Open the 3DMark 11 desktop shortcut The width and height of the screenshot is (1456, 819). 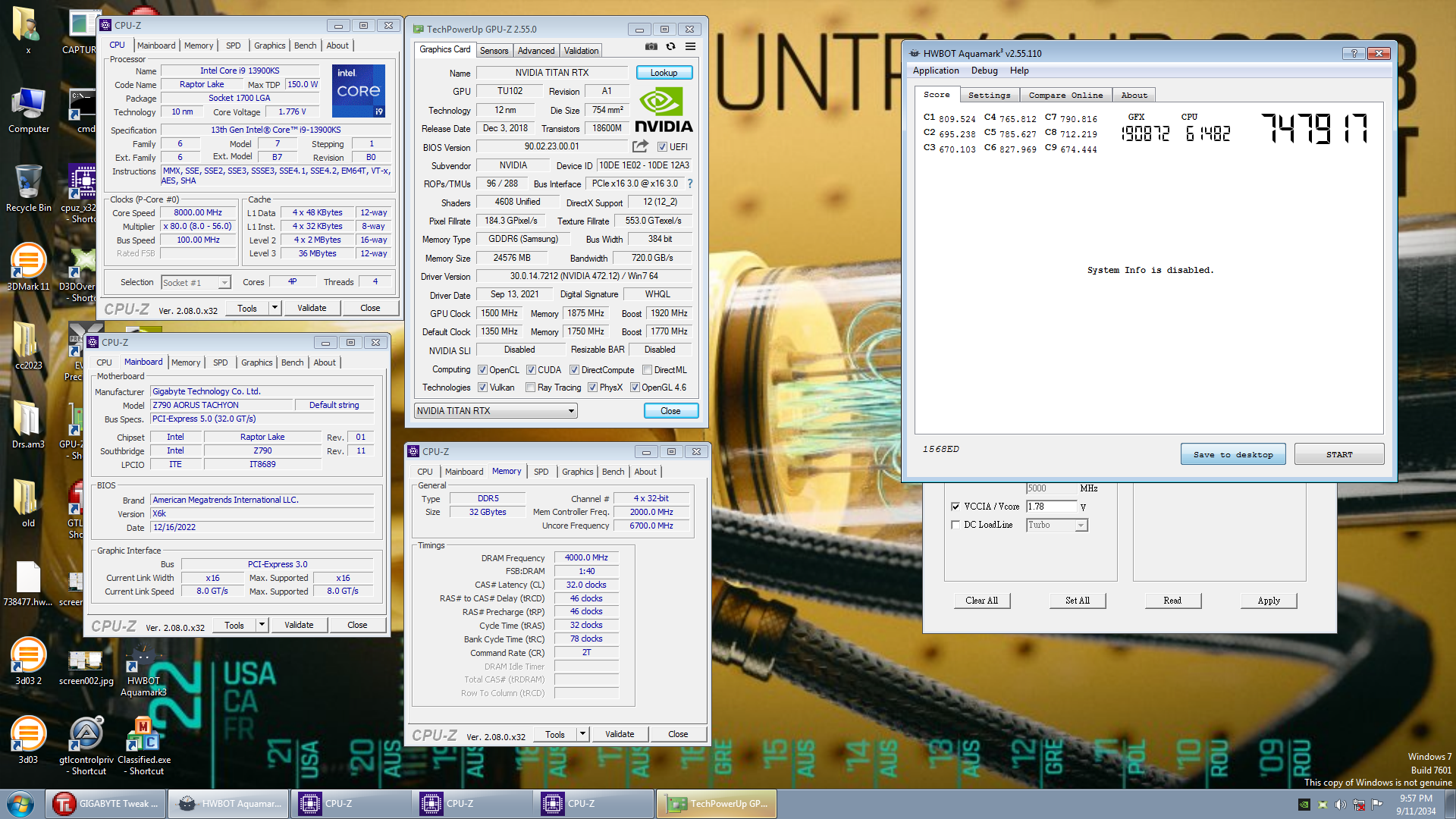point(28,268)
